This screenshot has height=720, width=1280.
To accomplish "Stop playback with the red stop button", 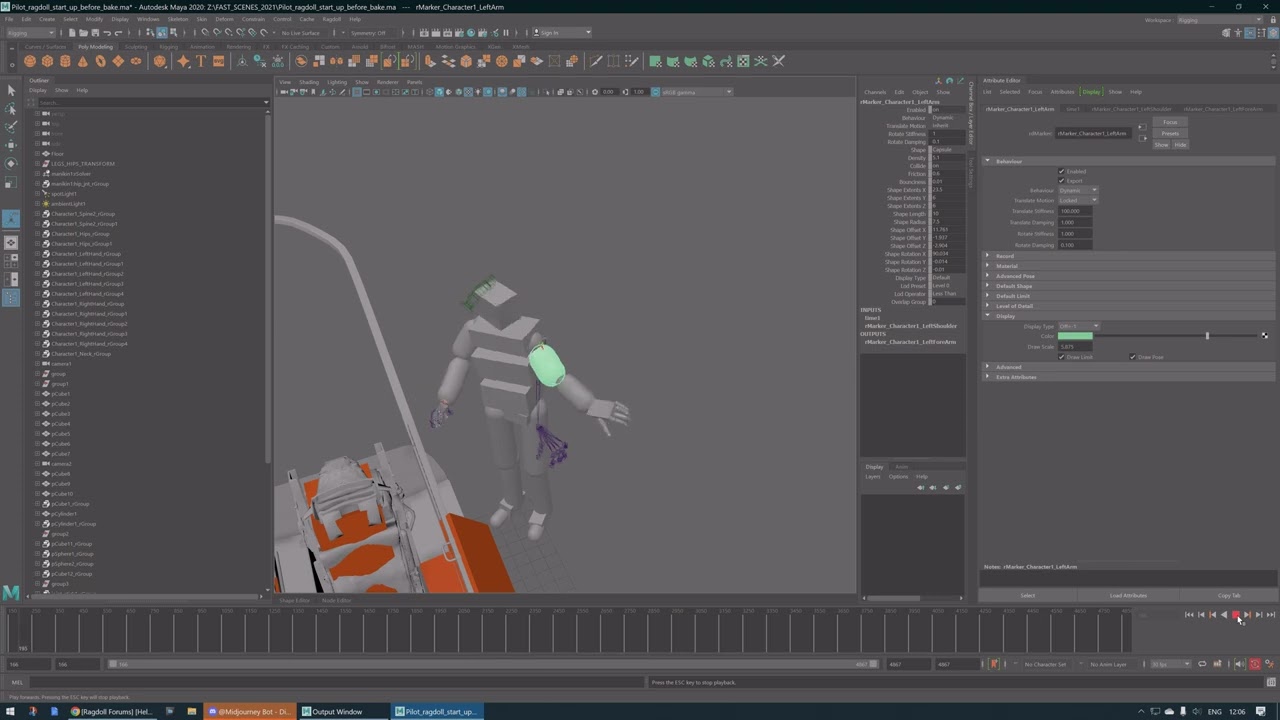I will coord(1236,615).
